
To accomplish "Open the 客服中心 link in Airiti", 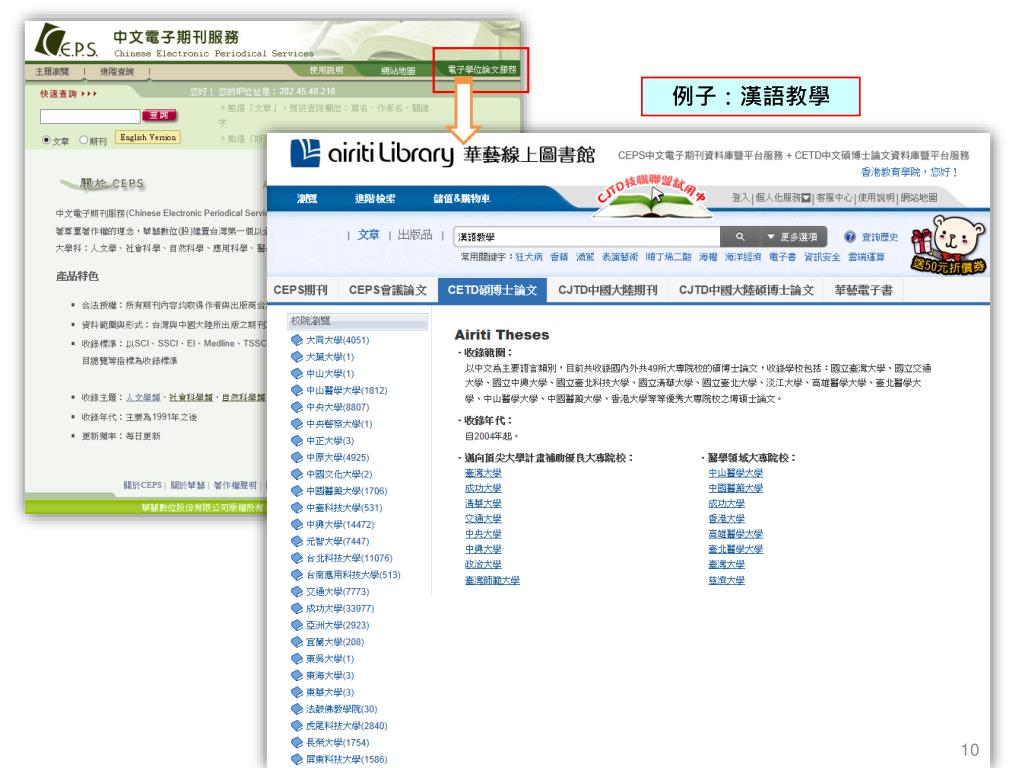I will pyautogui.click(x=835, y=197).
